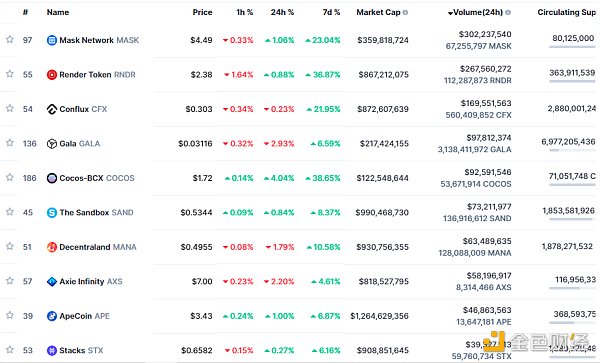Click the Gala circulating supply progress bar

pyautogui.click(x=572, y=150)
